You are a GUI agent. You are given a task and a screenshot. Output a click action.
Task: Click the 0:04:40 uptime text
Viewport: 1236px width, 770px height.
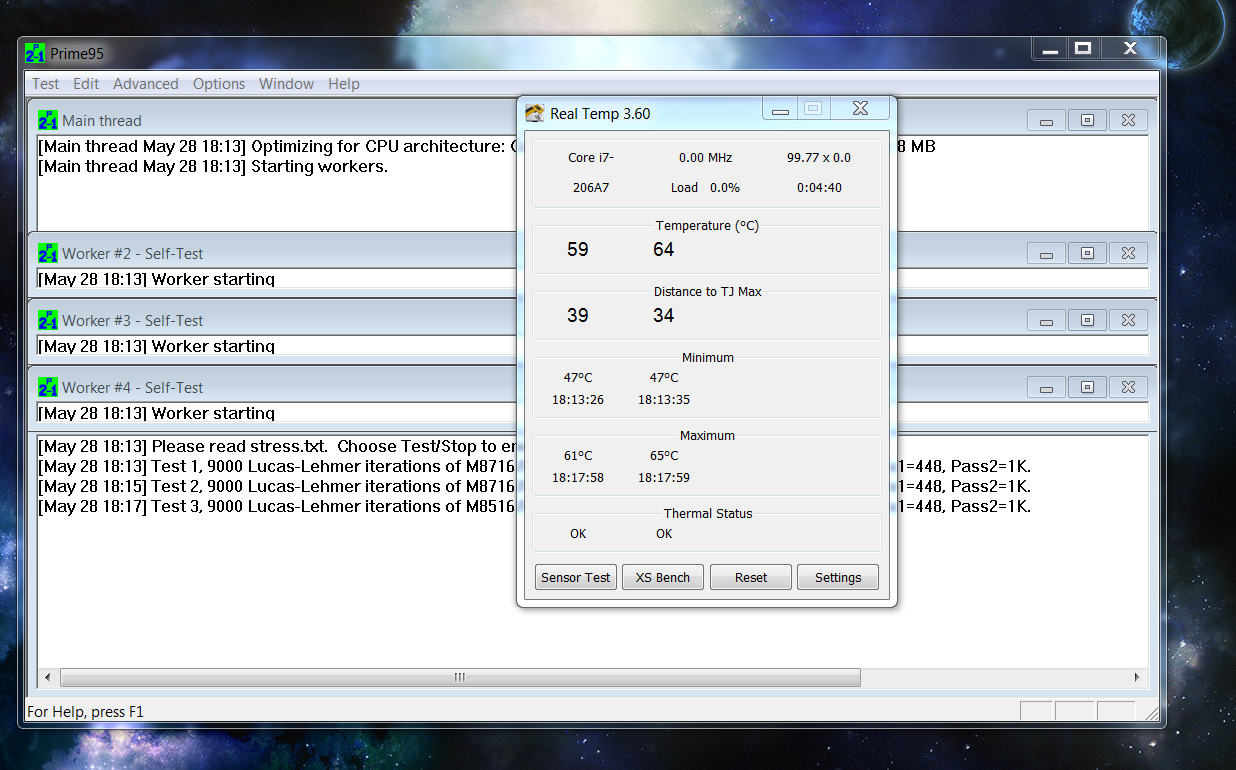[819, 188]
